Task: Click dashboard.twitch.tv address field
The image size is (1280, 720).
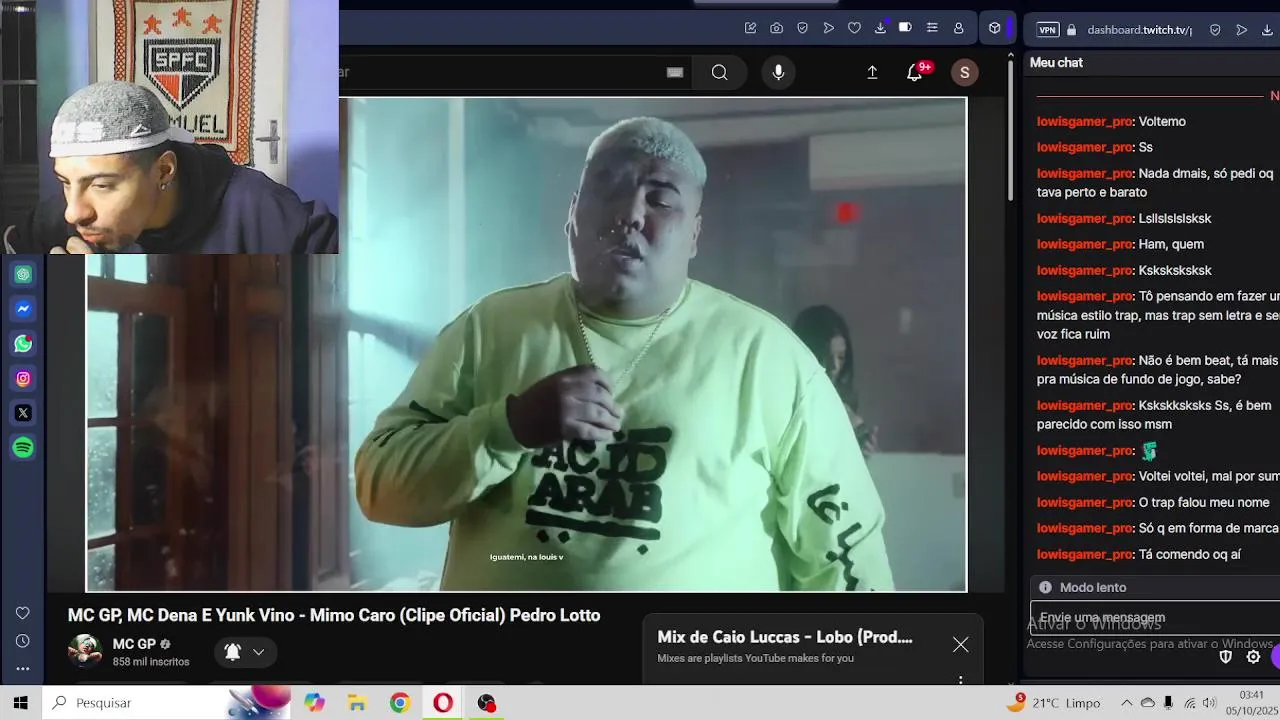Action: click(1139, 30)
